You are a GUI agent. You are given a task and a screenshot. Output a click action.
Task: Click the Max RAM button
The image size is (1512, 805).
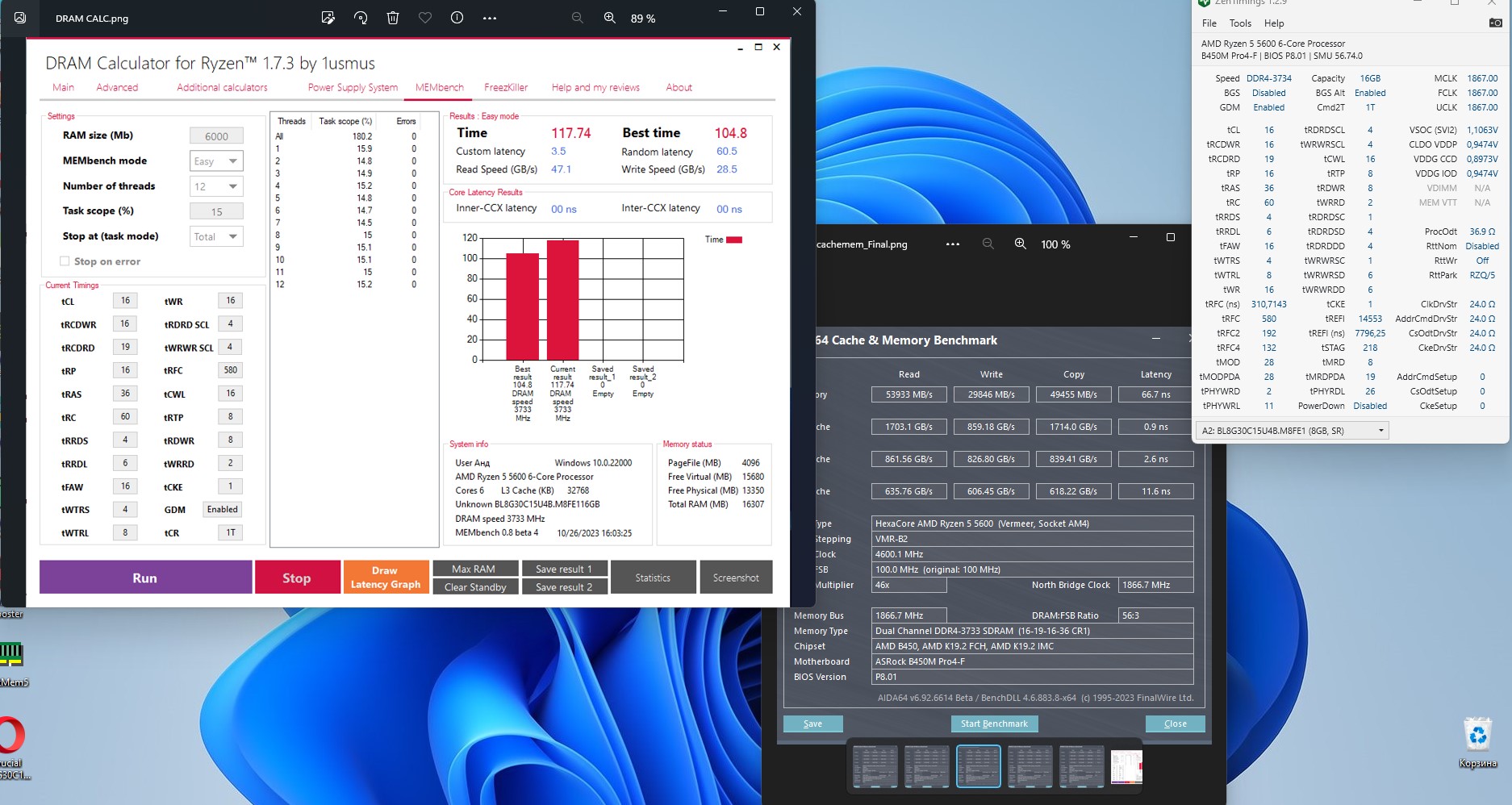[474, 569]
